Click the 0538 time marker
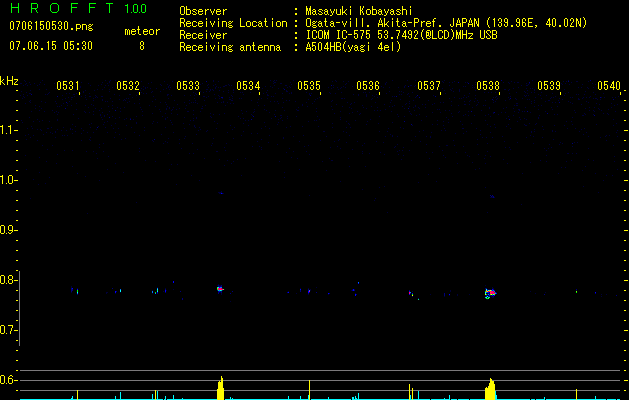 [488, 85]
